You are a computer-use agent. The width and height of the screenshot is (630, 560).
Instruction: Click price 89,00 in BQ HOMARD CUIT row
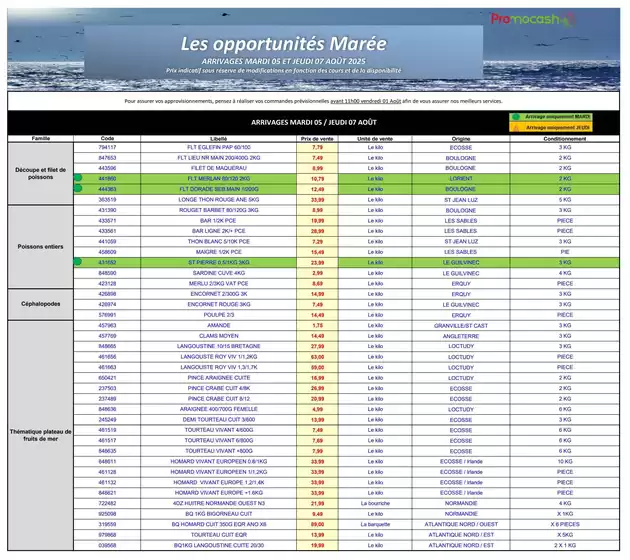point(317,525)
